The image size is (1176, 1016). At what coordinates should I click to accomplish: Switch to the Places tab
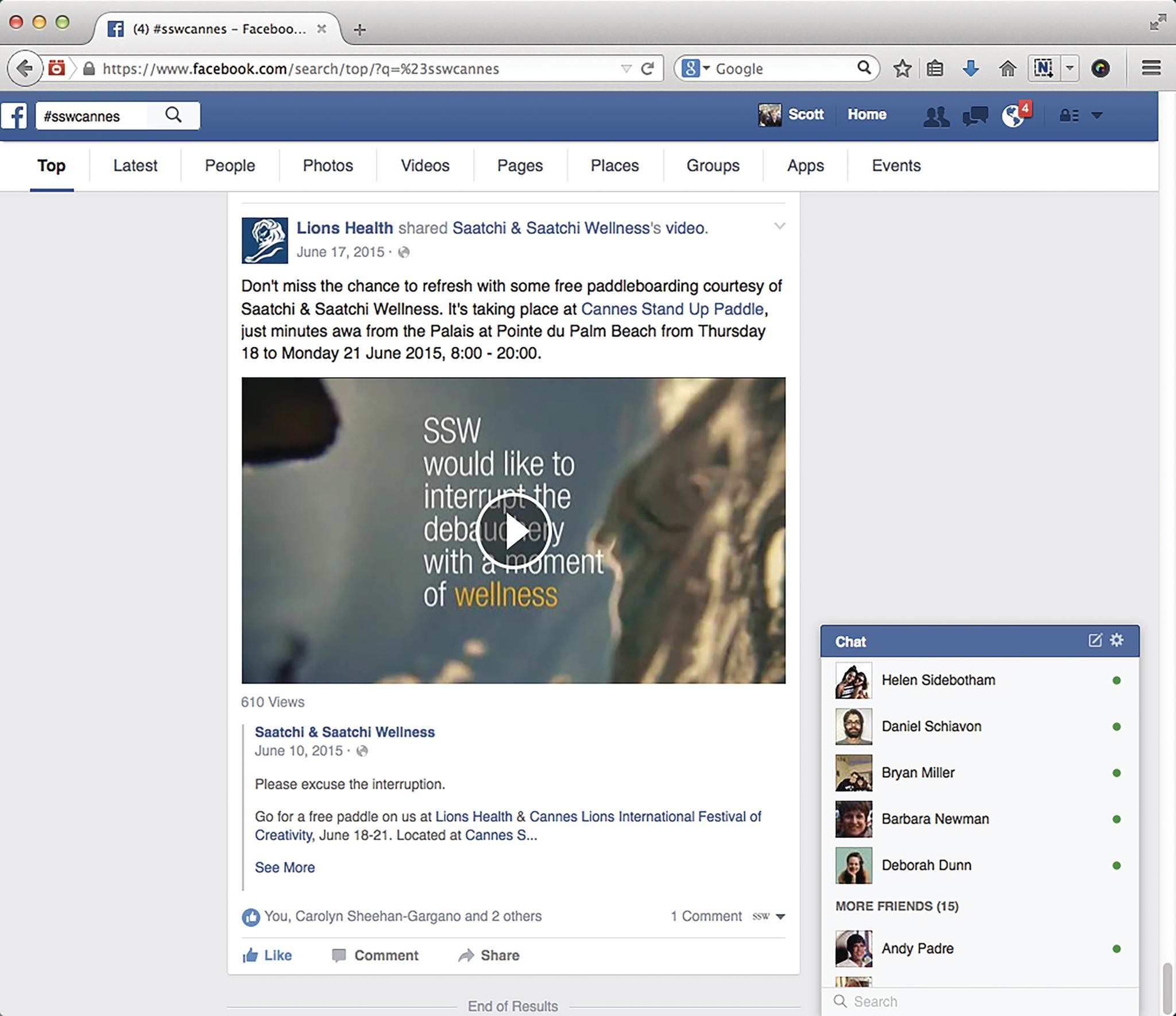coord(615,166)
